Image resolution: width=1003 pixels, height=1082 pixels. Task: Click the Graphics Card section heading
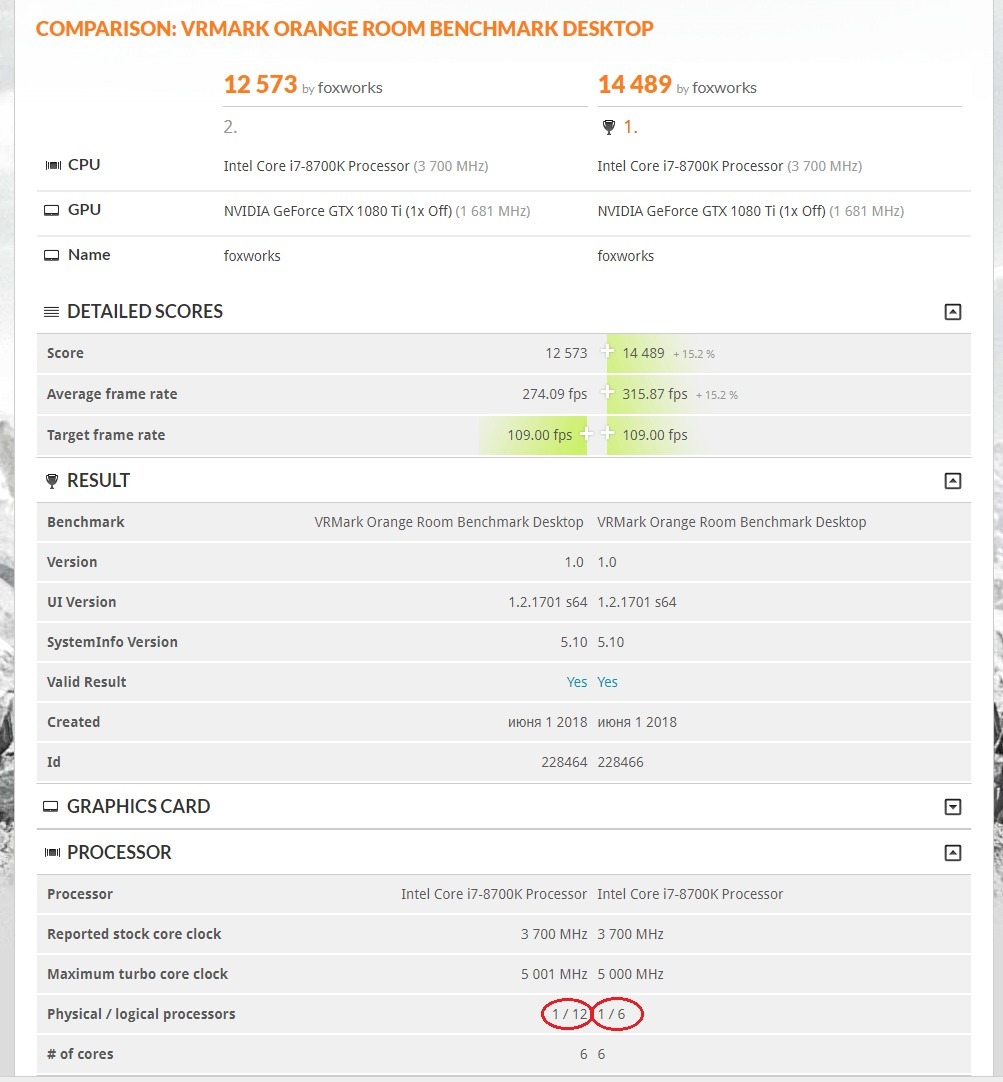pyautogui.click(x=138, y=806)
